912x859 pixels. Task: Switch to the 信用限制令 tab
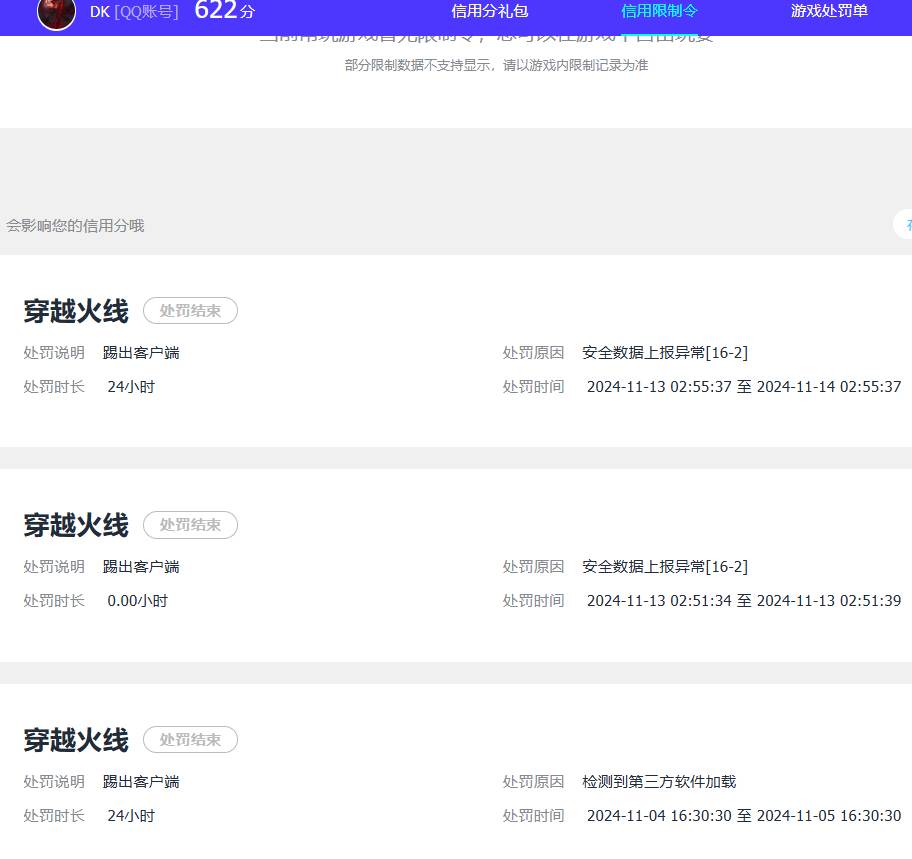[x=659, y=11]
